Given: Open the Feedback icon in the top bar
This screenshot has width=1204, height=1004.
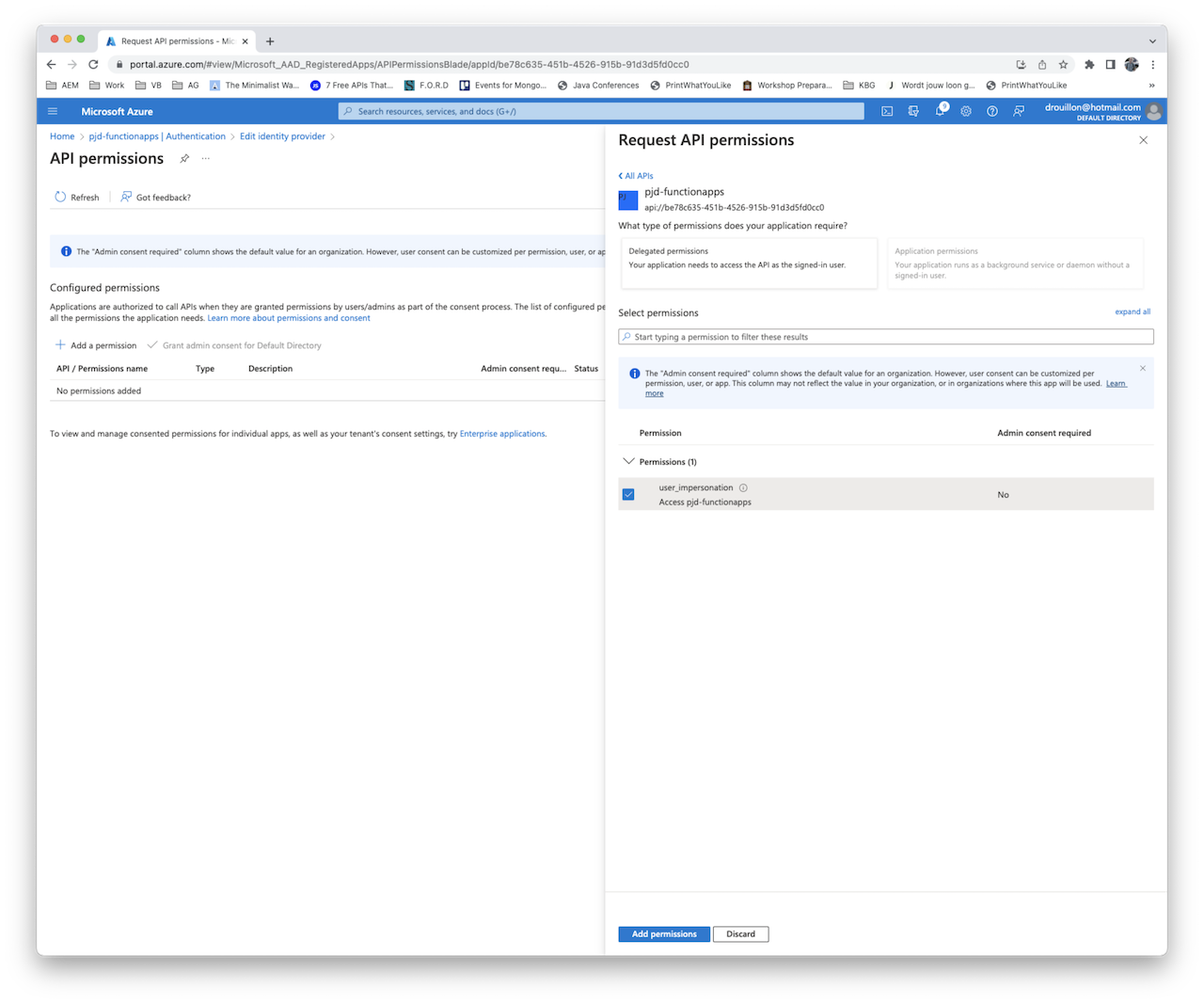Looking at the screenshot, I should click(1019, 111).
